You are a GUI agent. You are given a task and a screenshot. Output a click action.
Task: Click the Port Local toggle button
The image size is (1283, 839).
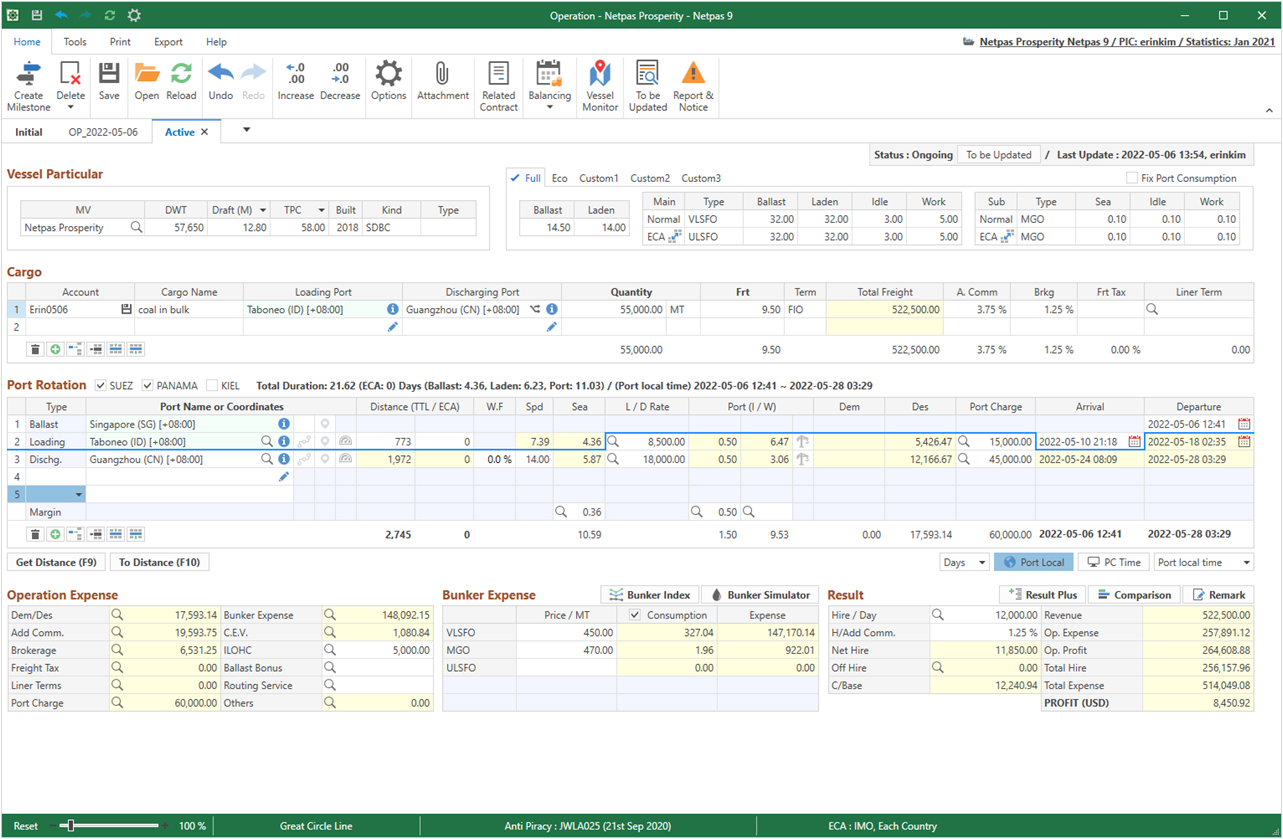(x=1035, y=563)
